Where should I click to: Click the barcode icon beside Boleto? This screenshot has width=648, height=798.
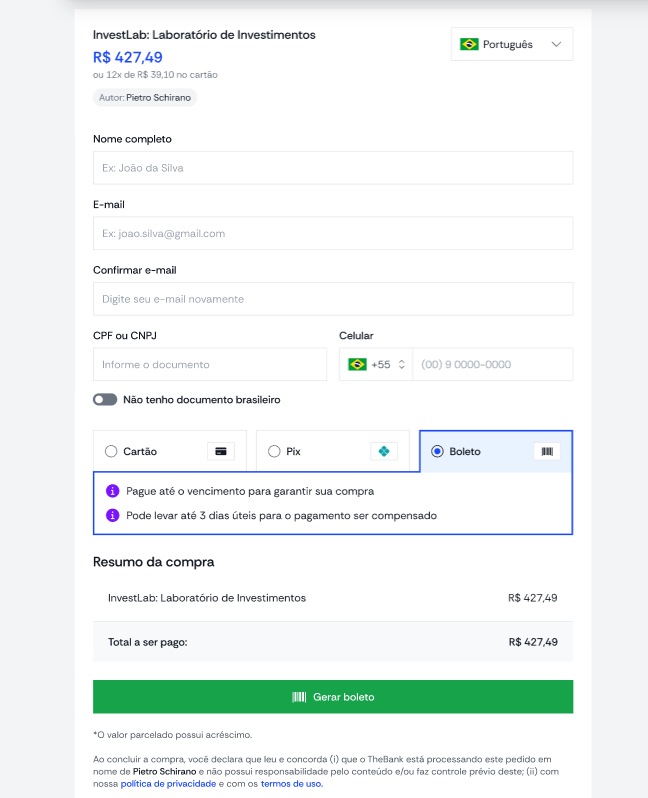[x=547, y=451]
